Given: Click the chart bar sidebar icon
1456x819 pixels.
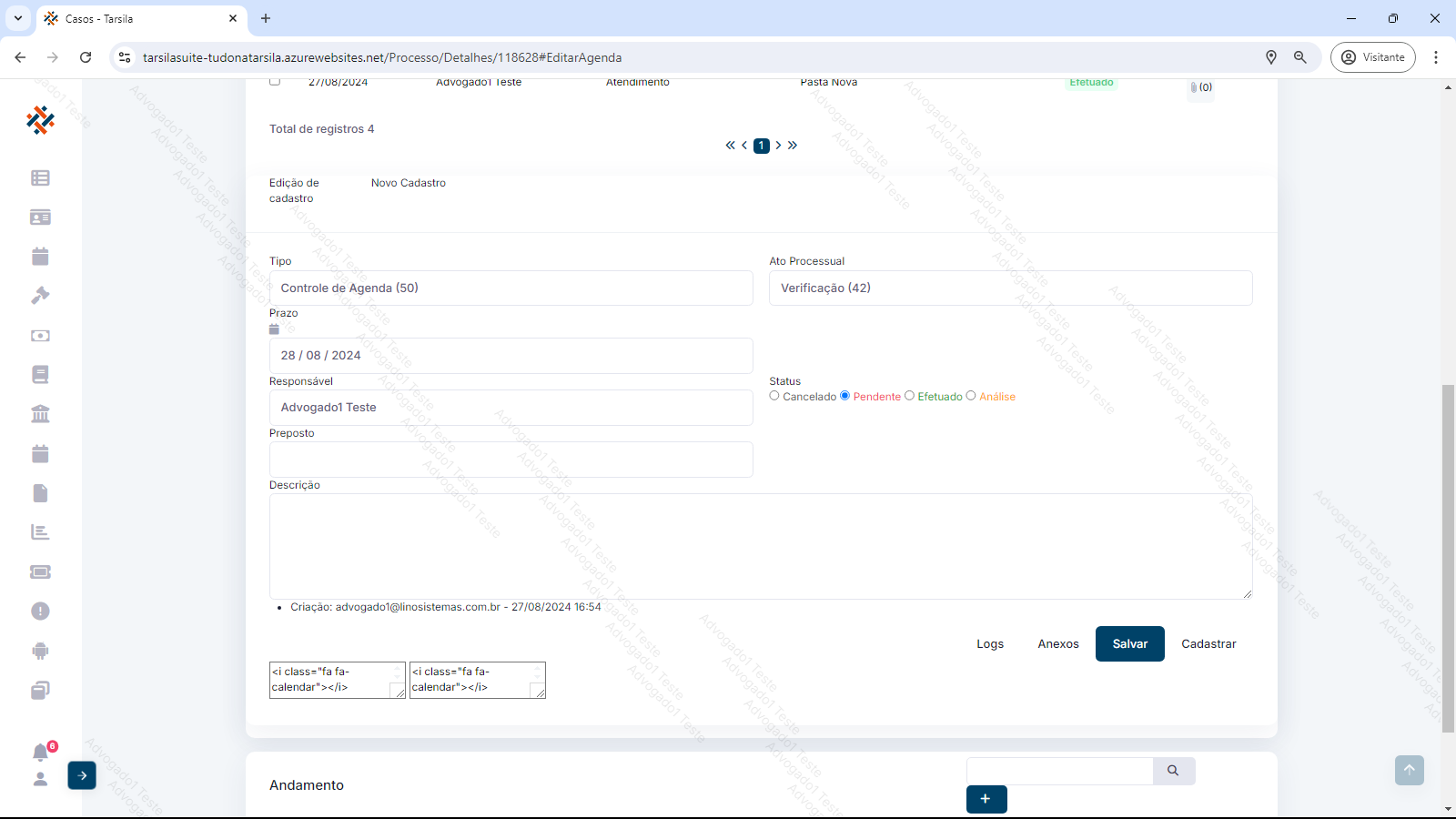Looking at the screenshot, I should pyautogui.click(x=40, y=532).
